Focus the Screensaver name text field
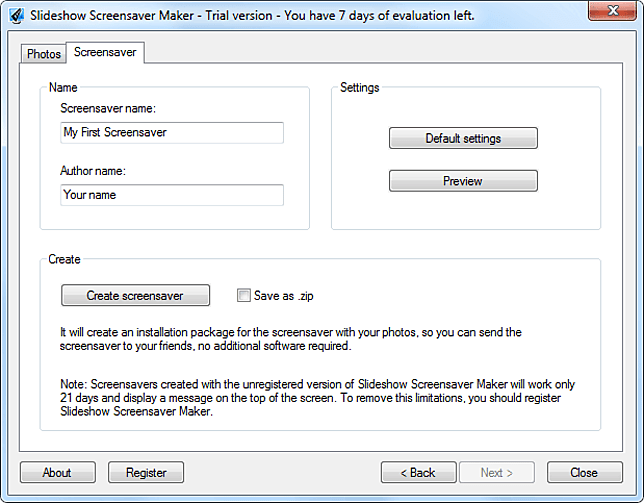The height and width of the screenshot is (503, 644). [172, 133]
